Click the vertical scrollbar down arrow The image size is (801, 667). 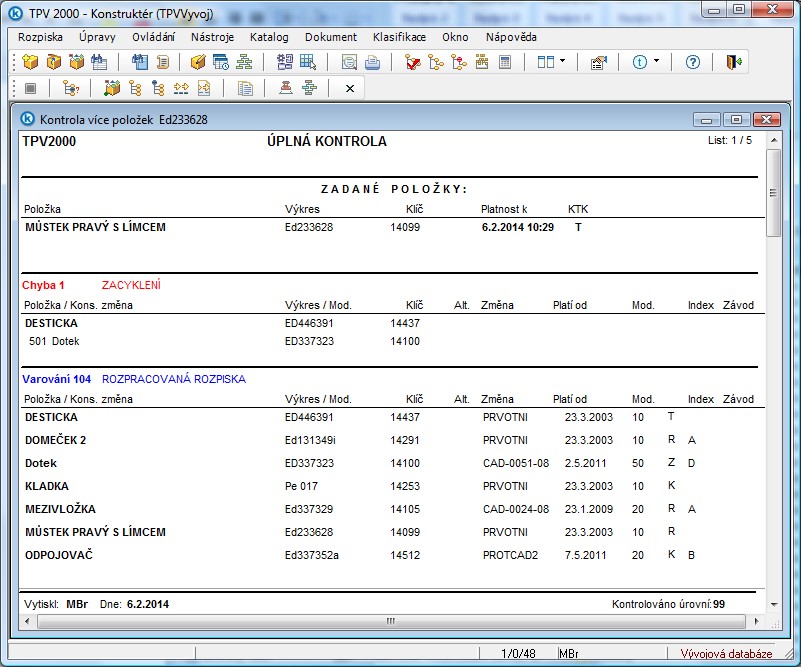click(774, 605)
